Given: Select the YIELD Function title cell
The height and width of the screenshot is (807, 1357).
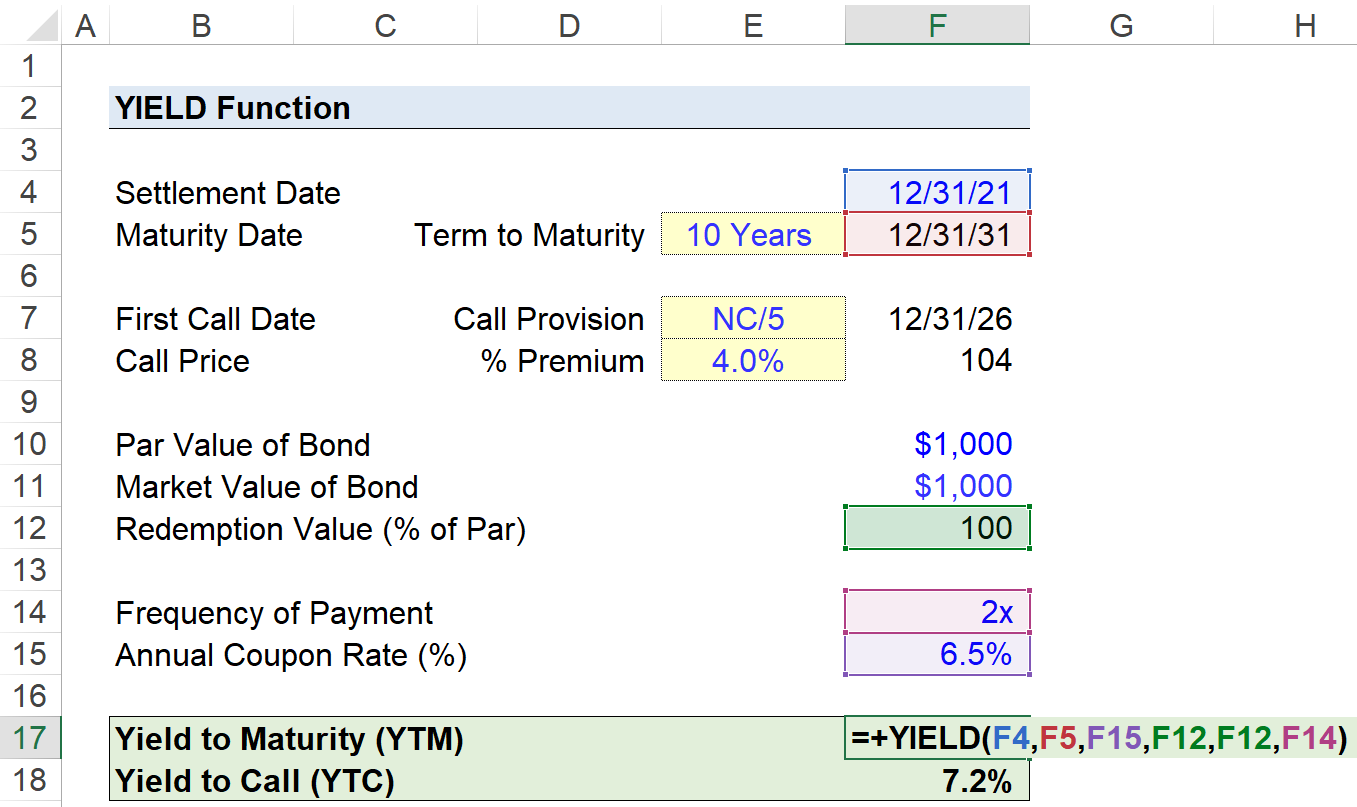Looking at the screenshot, I should click(230, 107).
